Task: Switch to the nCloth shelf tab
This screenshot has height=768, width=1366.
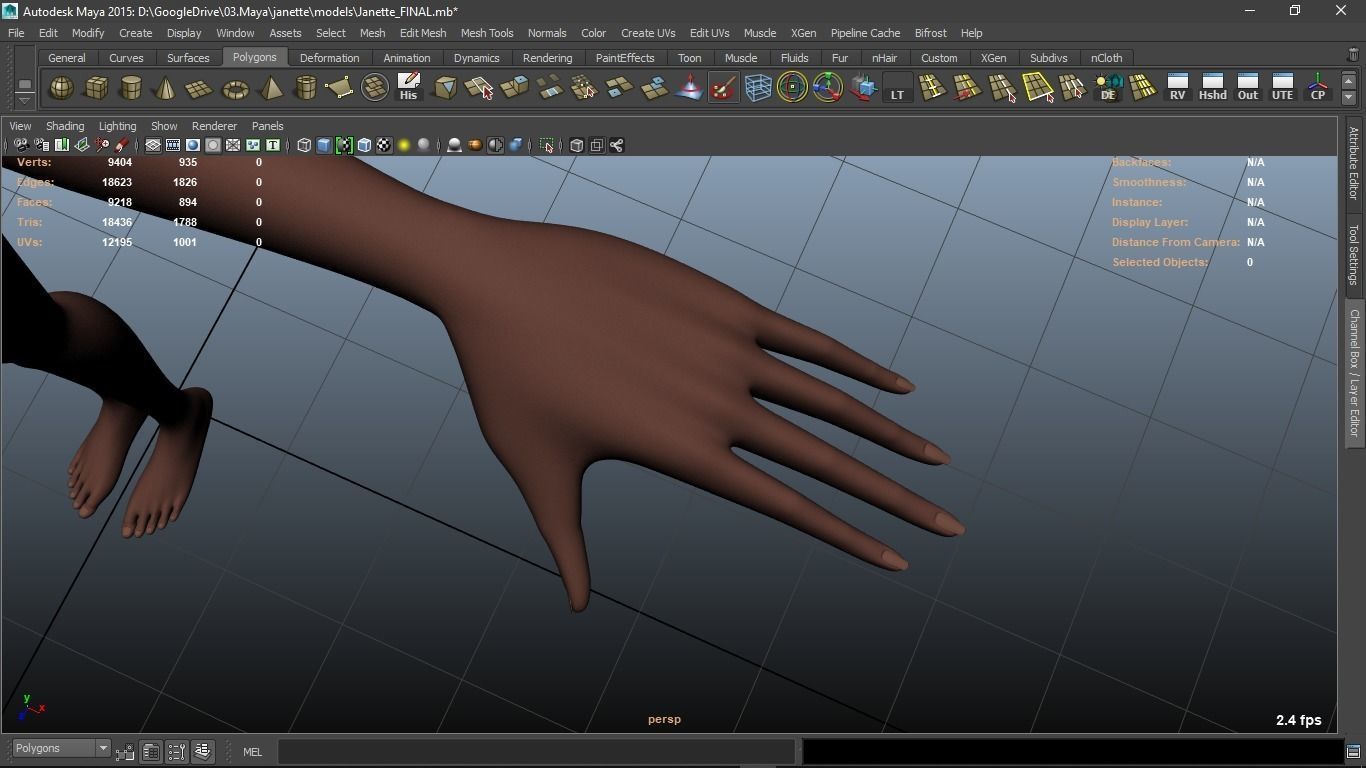Action: click(1106, 58)
